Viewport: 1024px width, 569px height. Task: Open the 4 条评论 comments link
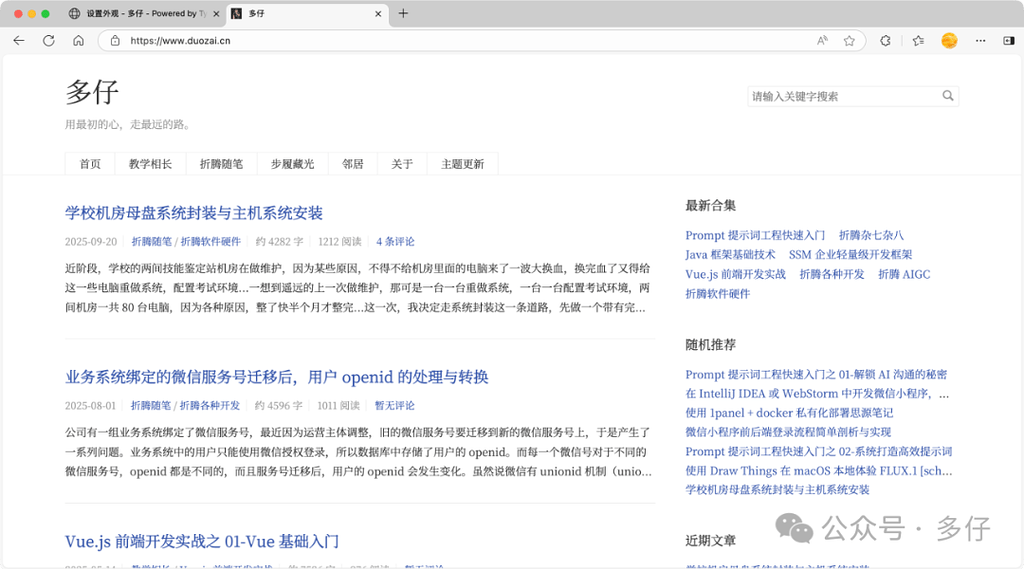coord(395,242)
